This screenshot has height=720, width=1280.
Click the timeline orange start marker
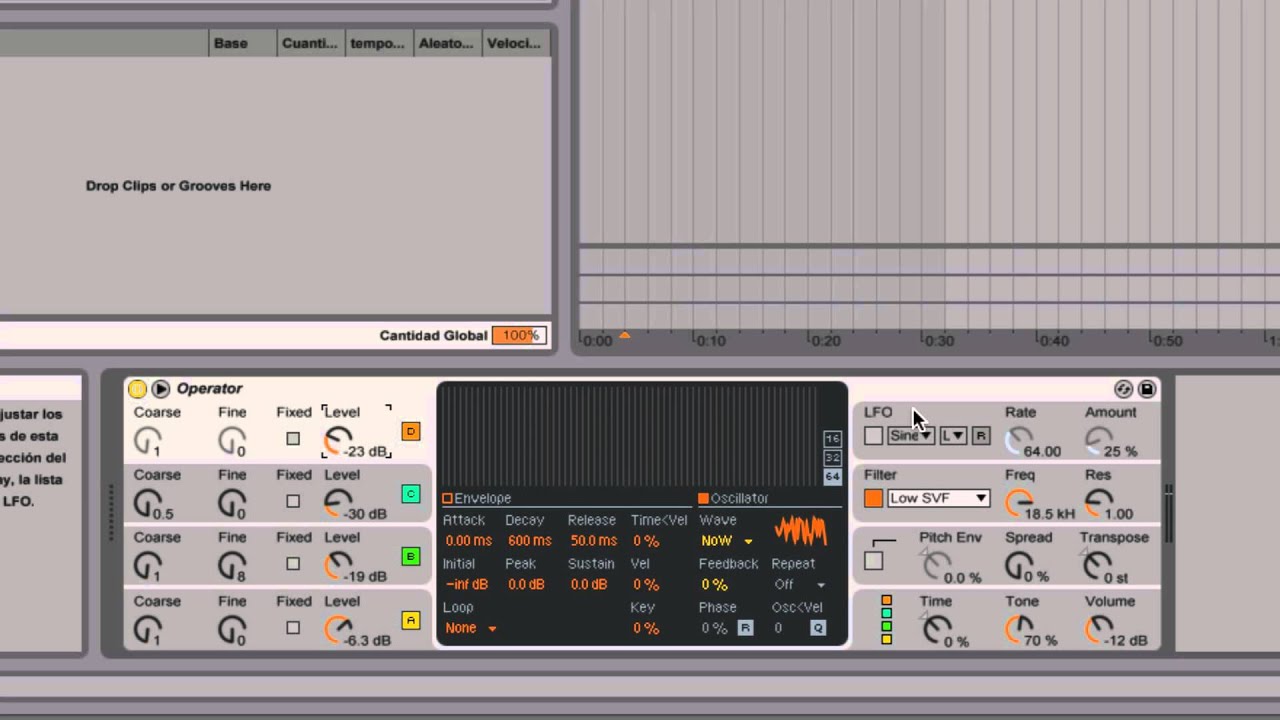click(x=625, y=336)
